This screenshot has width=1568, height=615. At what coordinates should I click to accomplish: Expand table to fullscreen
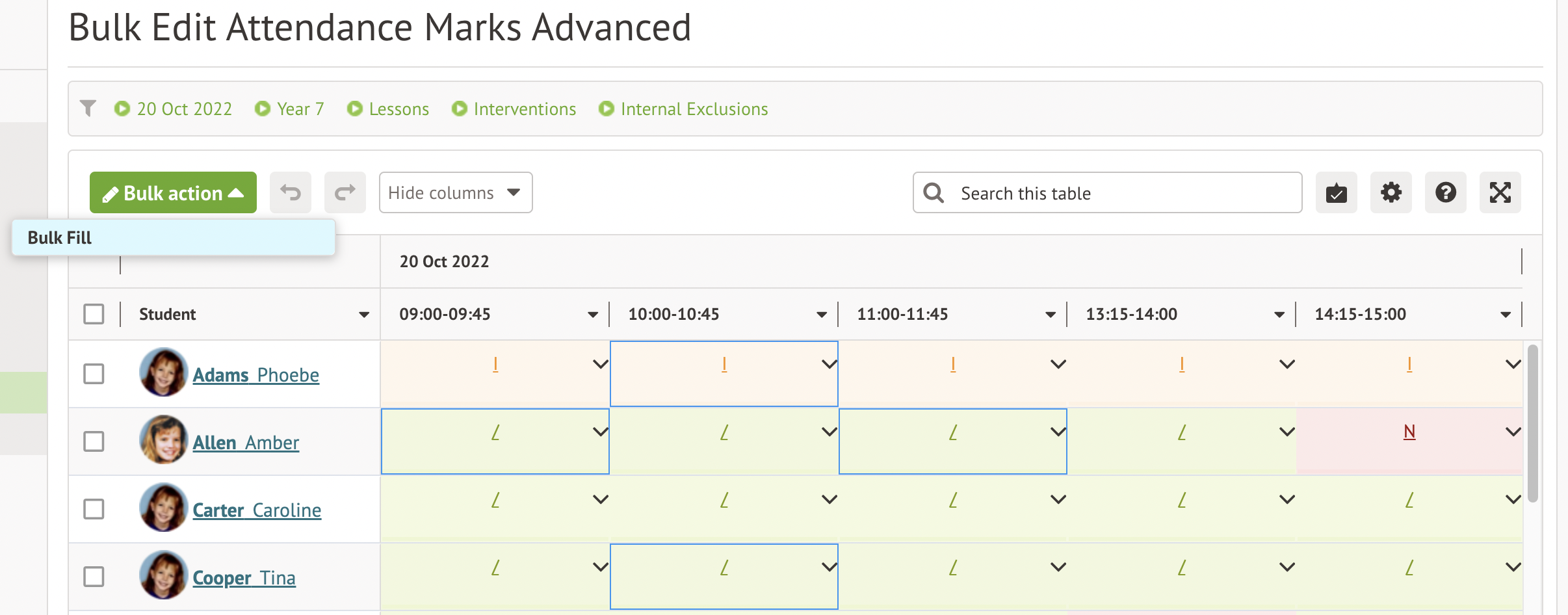click(1500, 192)
